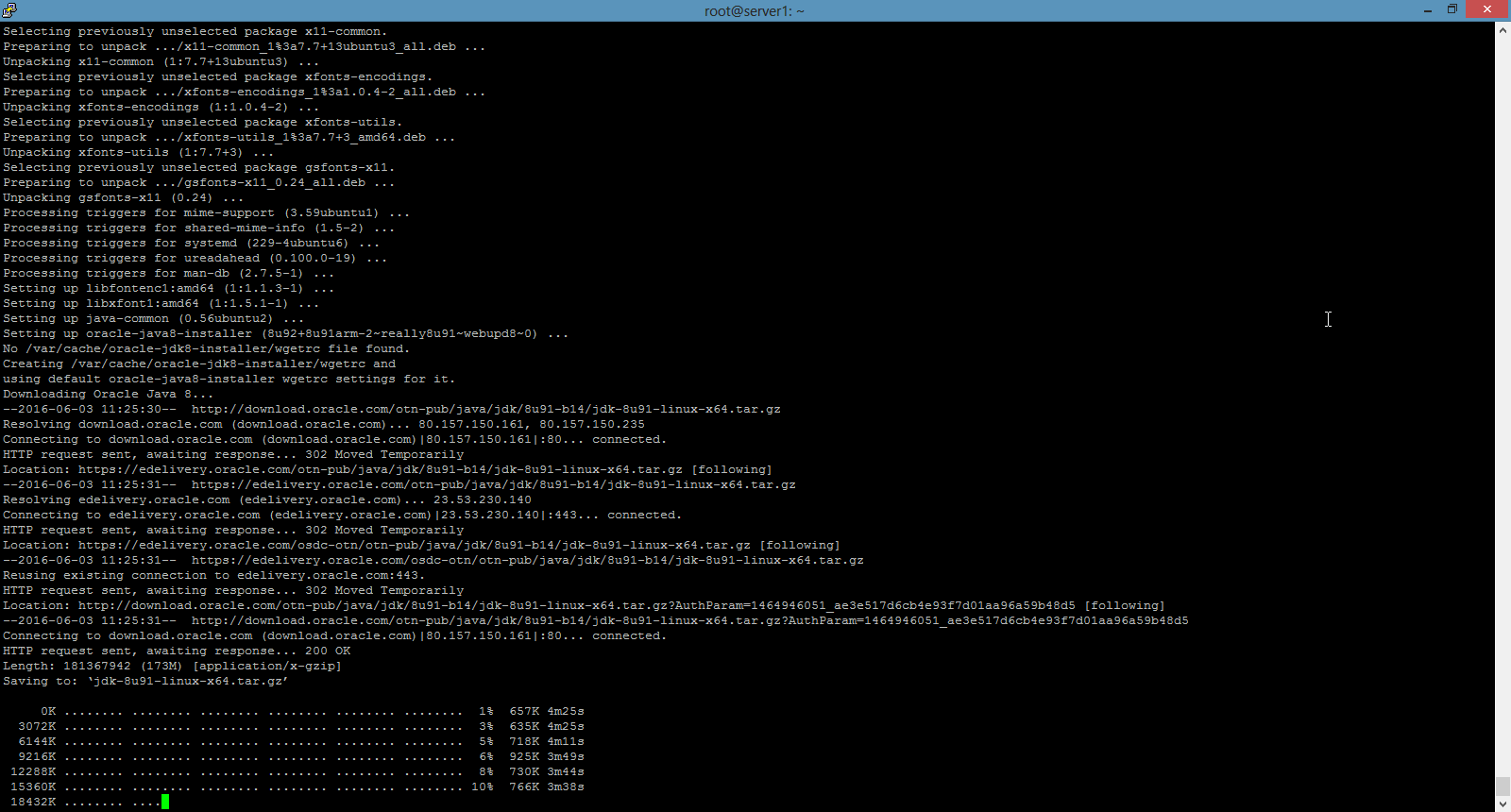Click the 'Saving to: jdk-8u91-linux-x64.tar.gz' line
This screenshot has width=1511, height=812.
pos(145,681)
